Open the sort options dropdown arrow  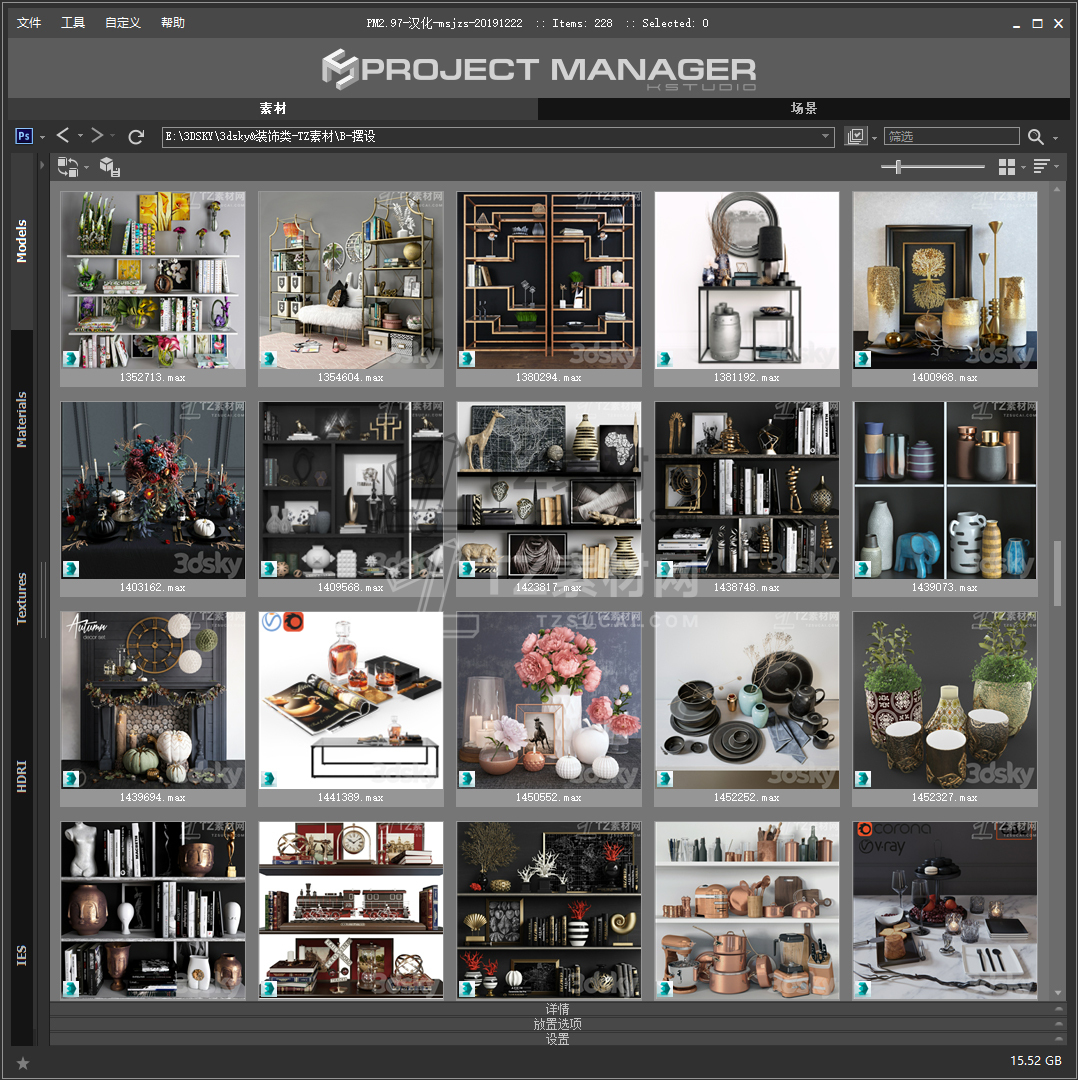pos(1056,166)
